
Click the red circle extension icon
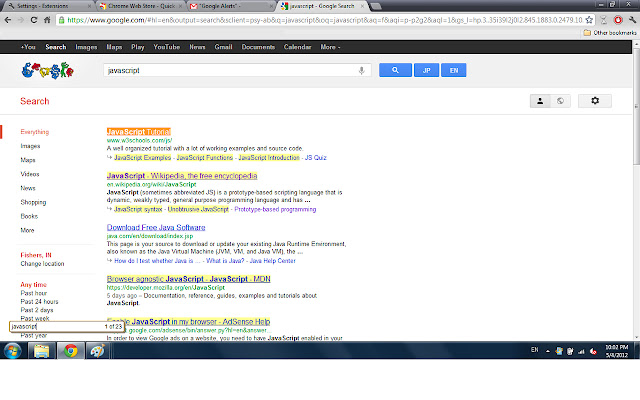pyautogui.click(x=618, y=20)
